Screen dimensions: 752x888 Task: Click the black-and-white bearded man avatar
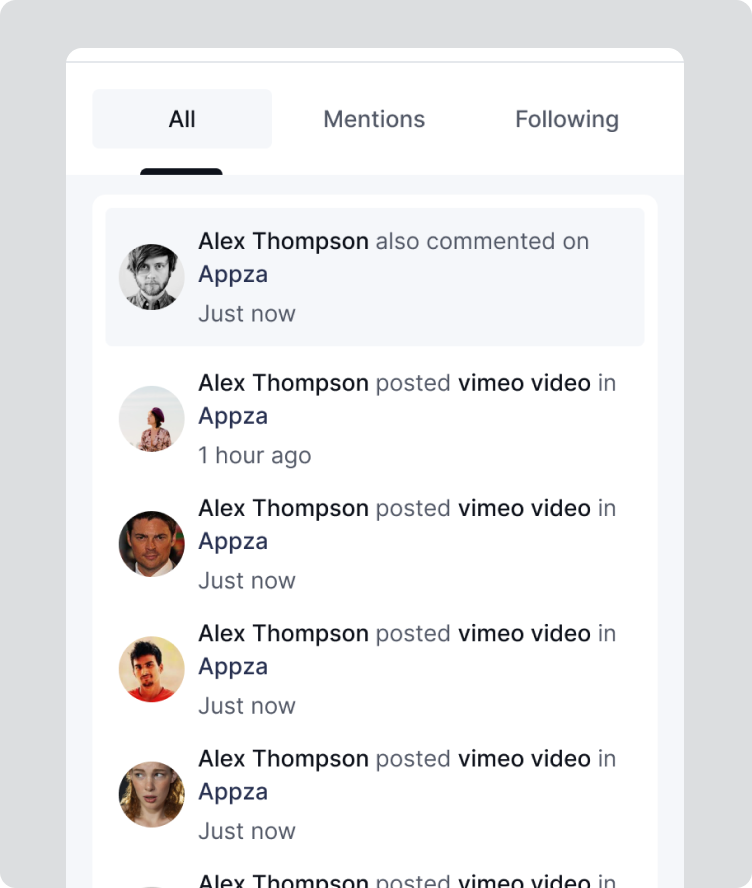click(152, 277)
